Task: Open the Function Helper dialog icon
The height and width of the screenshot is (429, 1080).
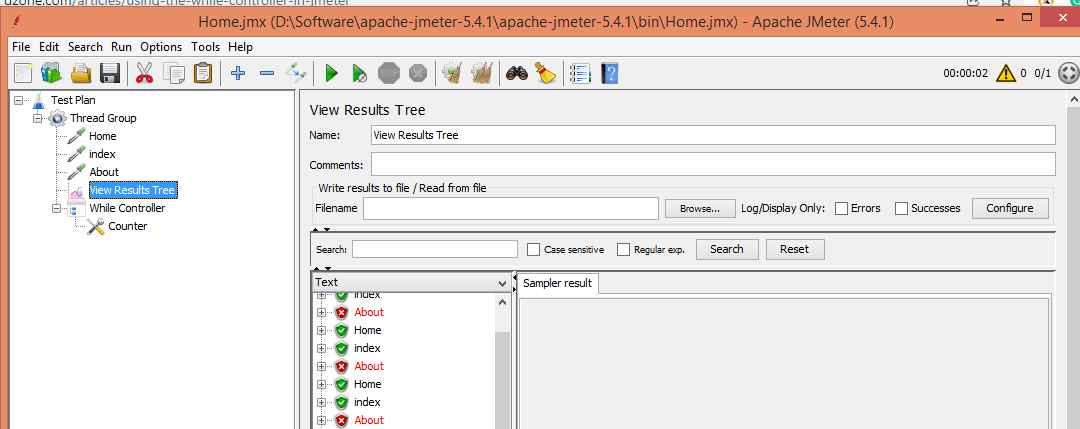Action: [581, 73]
